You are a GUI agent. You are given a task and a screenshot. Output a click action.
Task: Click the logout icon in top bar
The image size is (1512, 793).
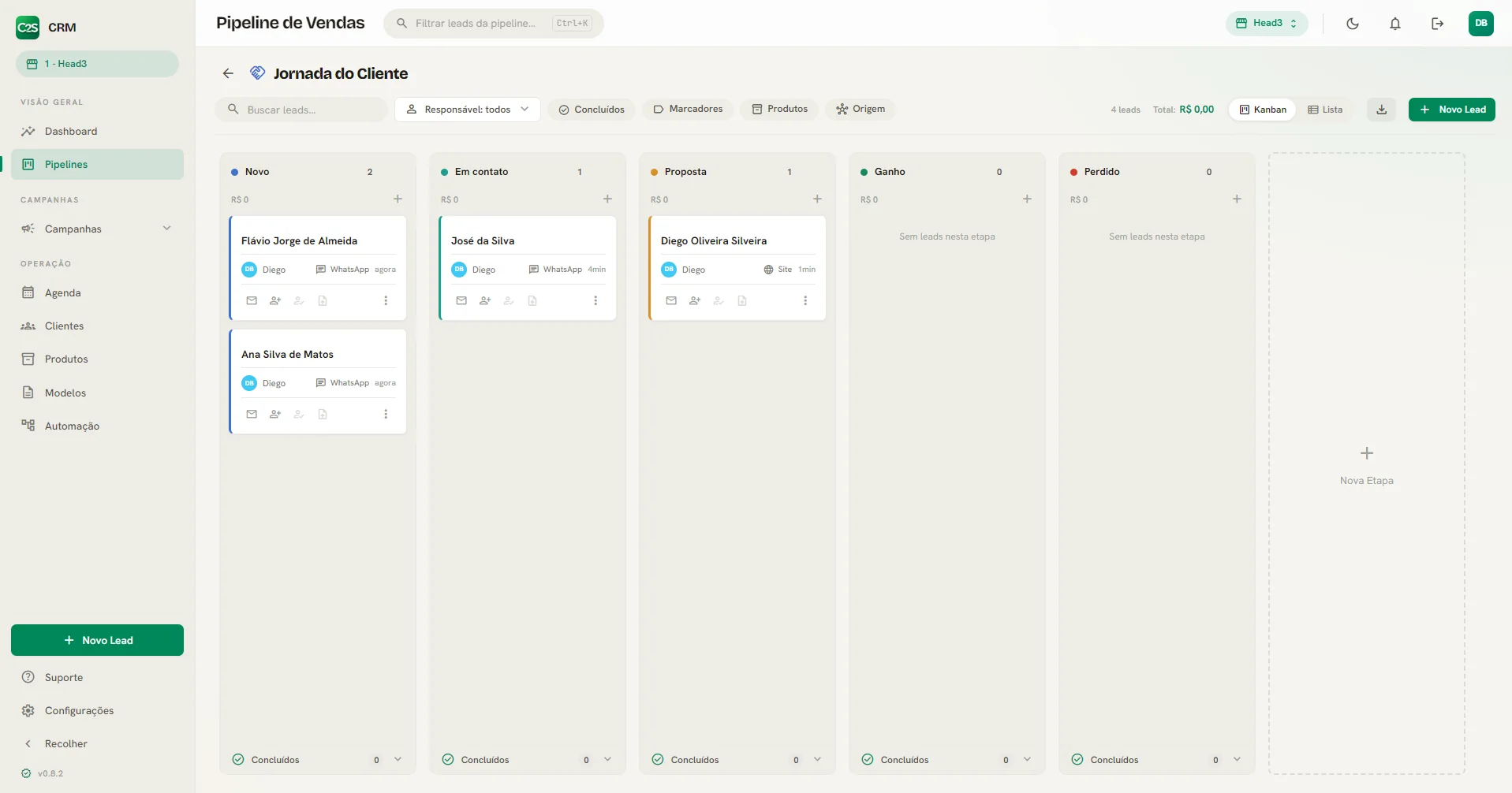point(1438,24)
